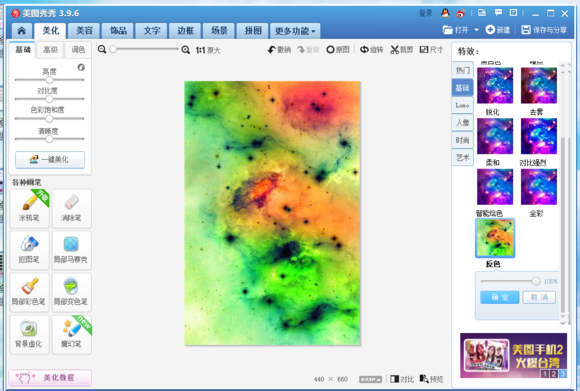Apply the 全彩 effect thumbnail

pos(539,187)
